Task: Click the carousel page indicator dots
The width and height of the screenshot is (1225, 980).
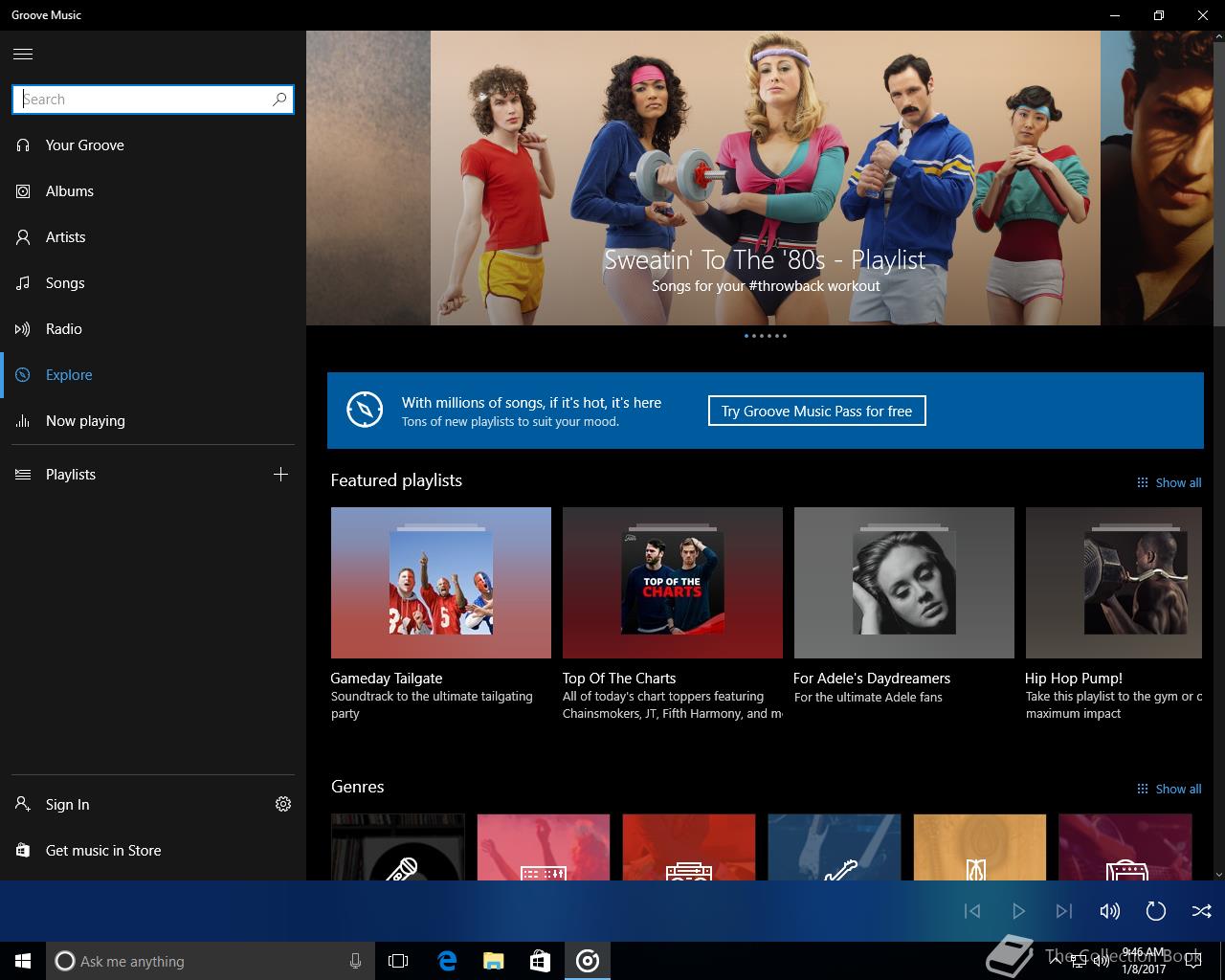Action: (x=766, y=336)
